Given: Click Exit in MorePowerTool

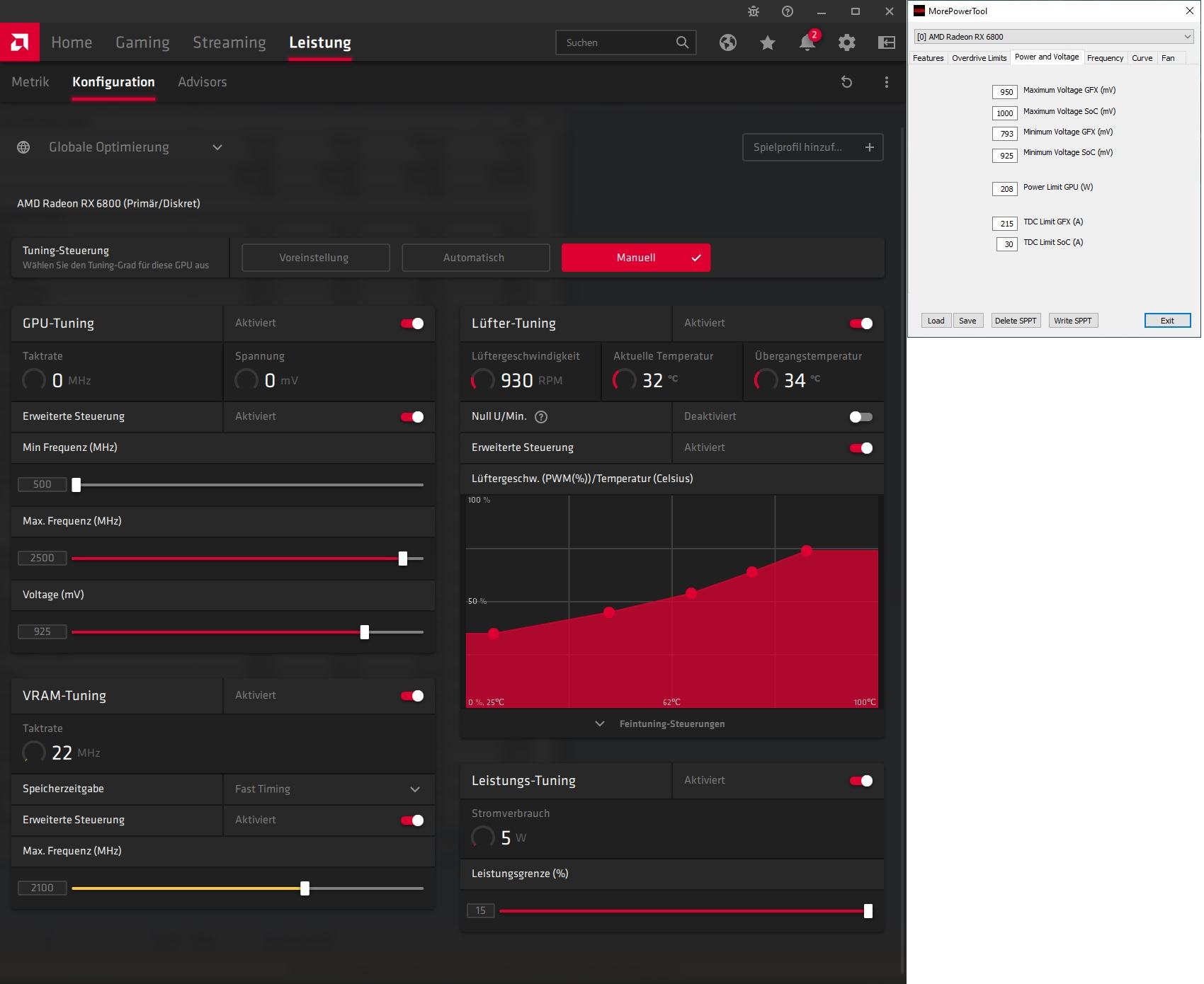Looking at the screenshot, I should 1167,321.
